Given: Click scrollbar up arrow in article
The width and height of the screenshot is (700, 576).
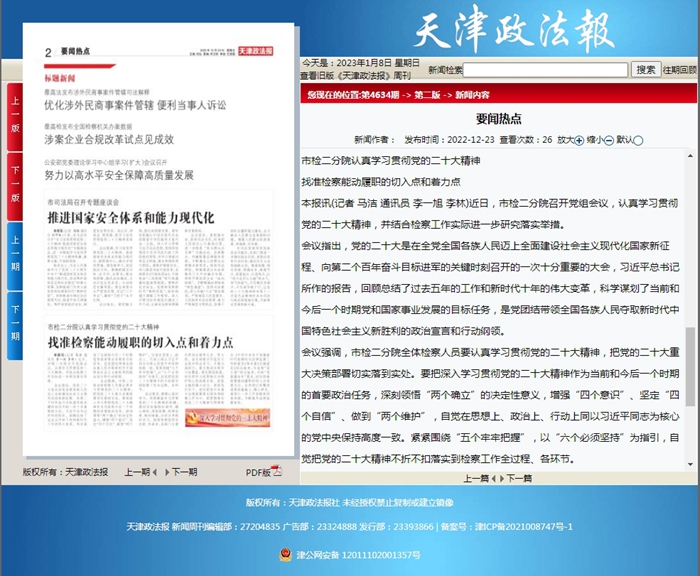Looking at the screenshot, I should click(690, 156).
